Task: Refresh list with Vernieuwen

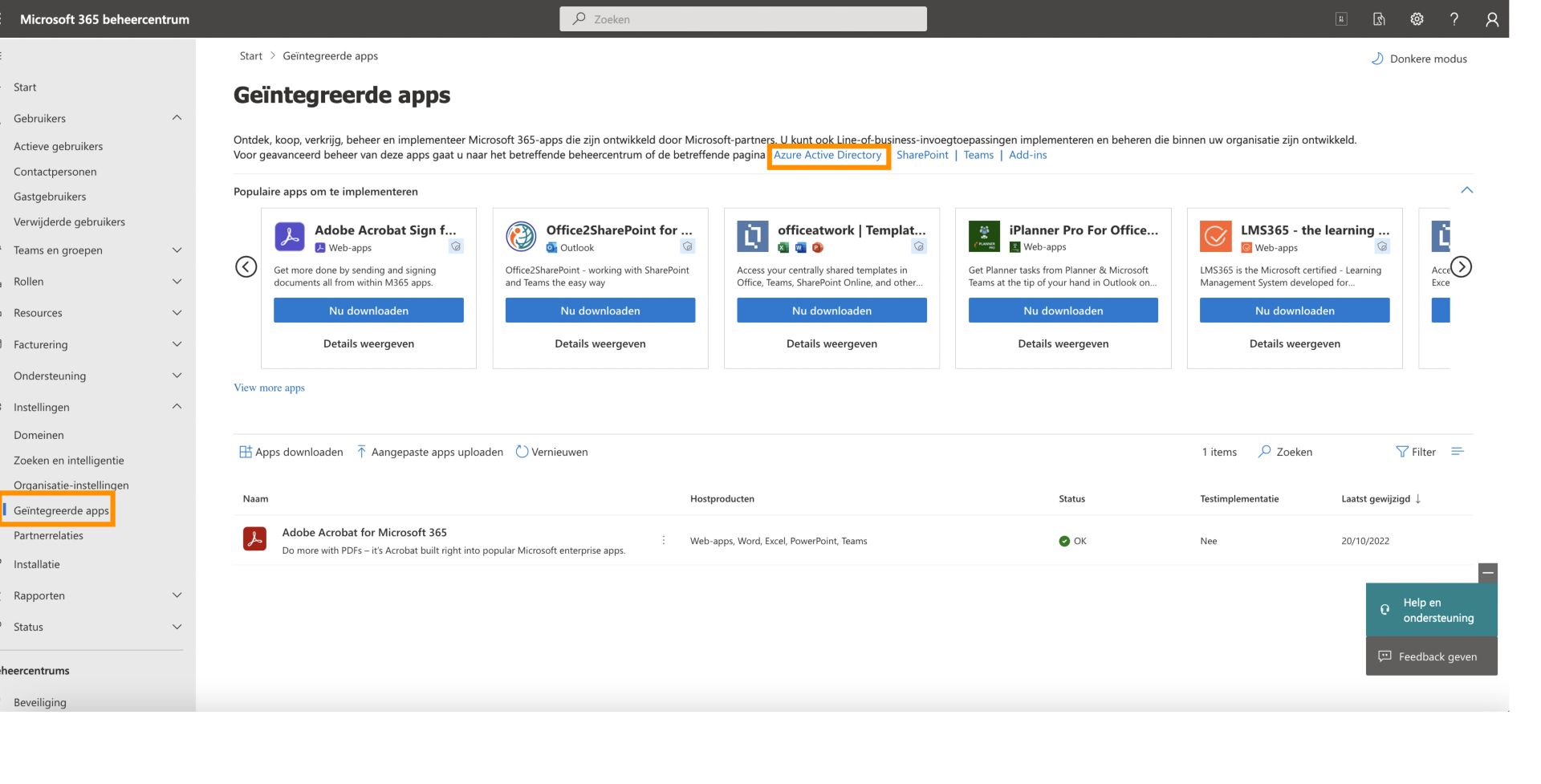Action: (x=551, y=452)
